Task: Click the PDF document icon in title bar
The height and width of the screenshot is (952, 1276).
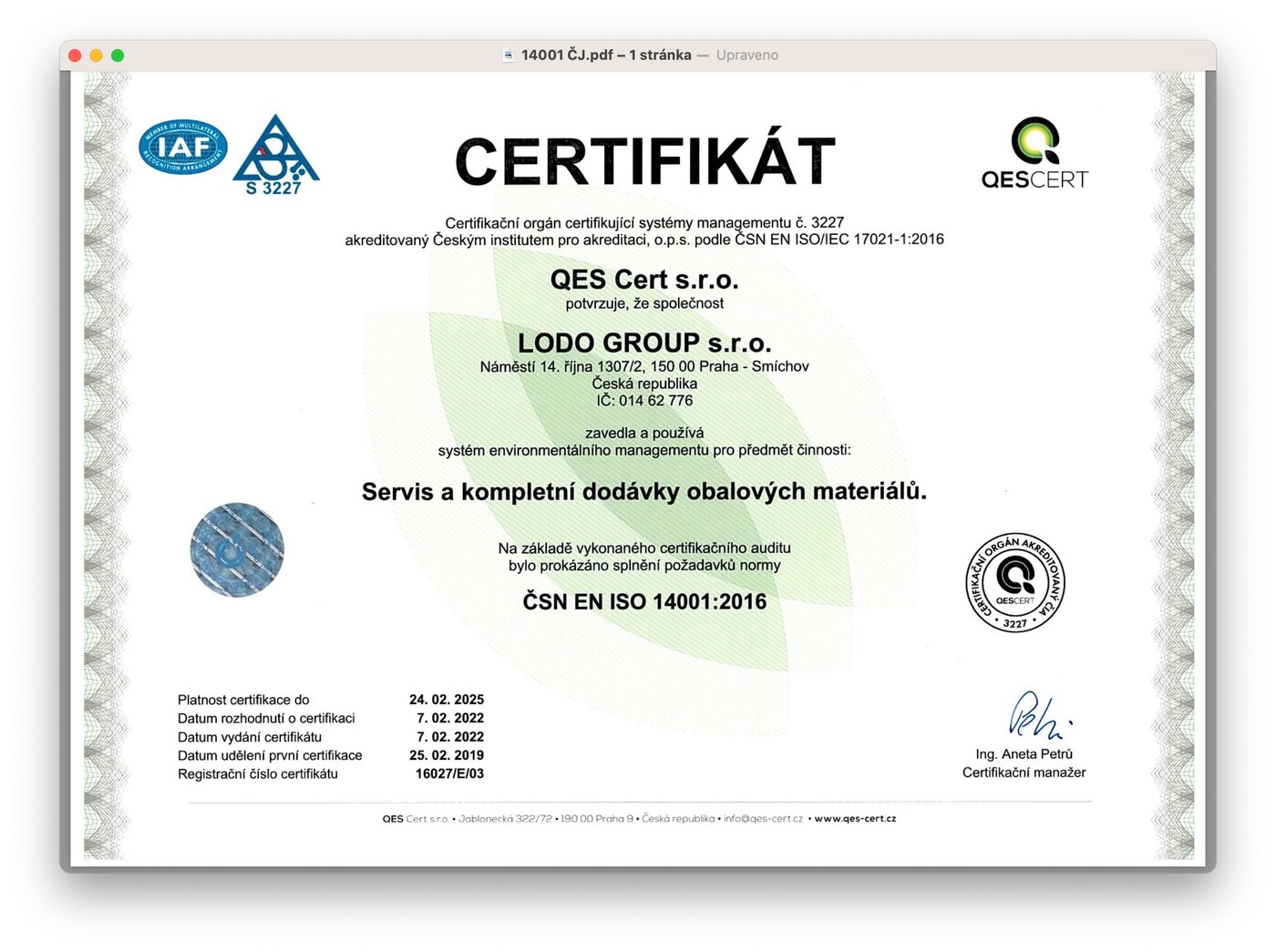Action: (509, 55)
